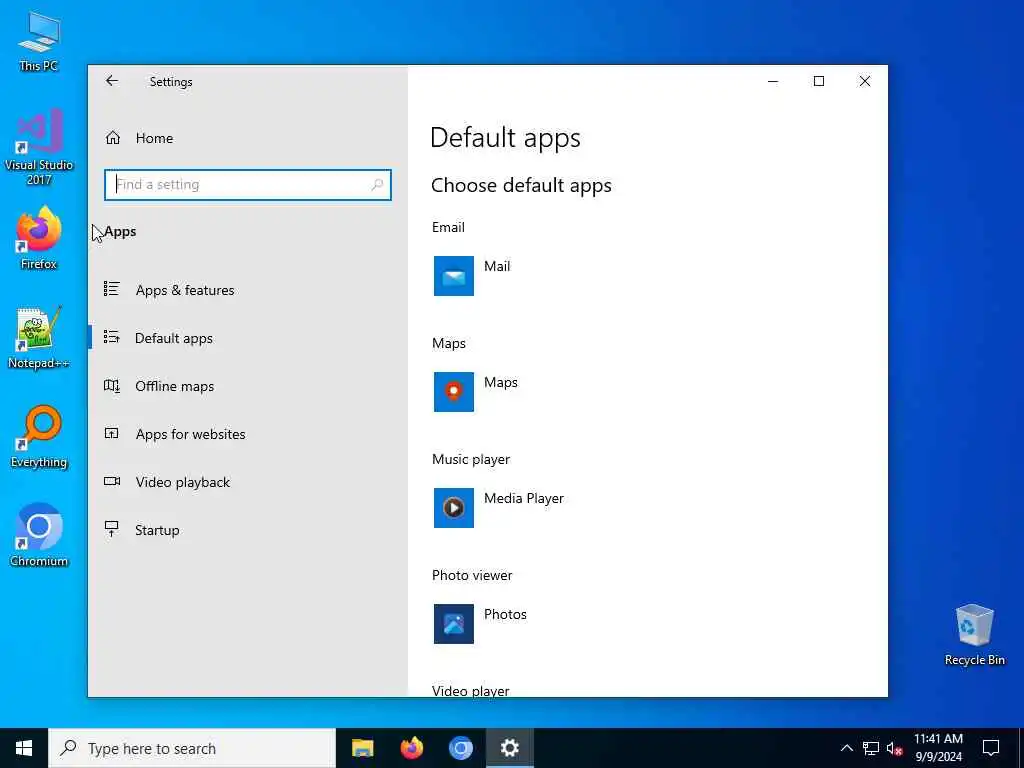The width and height of the screenshot is (1024, 768).
Task: Click the Apps section heading in sidebar
Action: click(120, 232)
